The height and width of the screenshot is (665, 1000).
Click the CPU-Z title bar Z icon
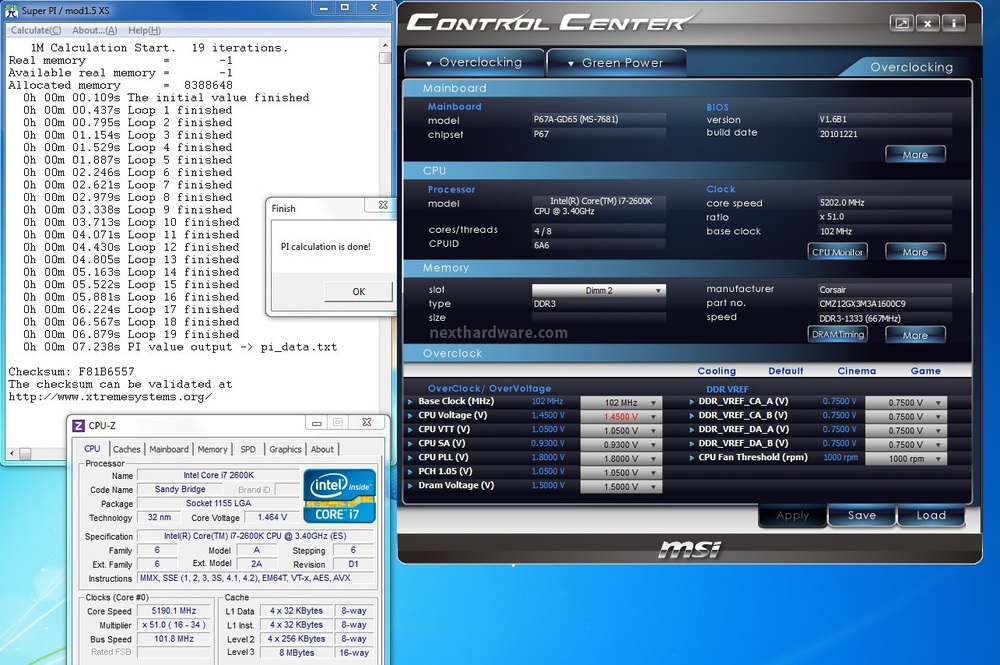pyautogui.click(x=78, y=425)
